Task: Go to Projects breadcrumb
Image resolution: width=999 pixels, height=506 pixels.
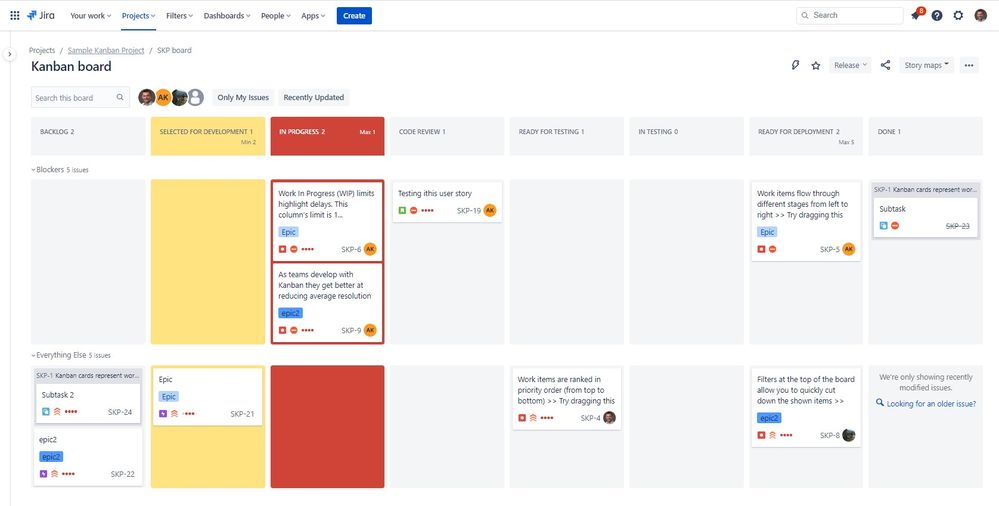Action: click(42, 50)
